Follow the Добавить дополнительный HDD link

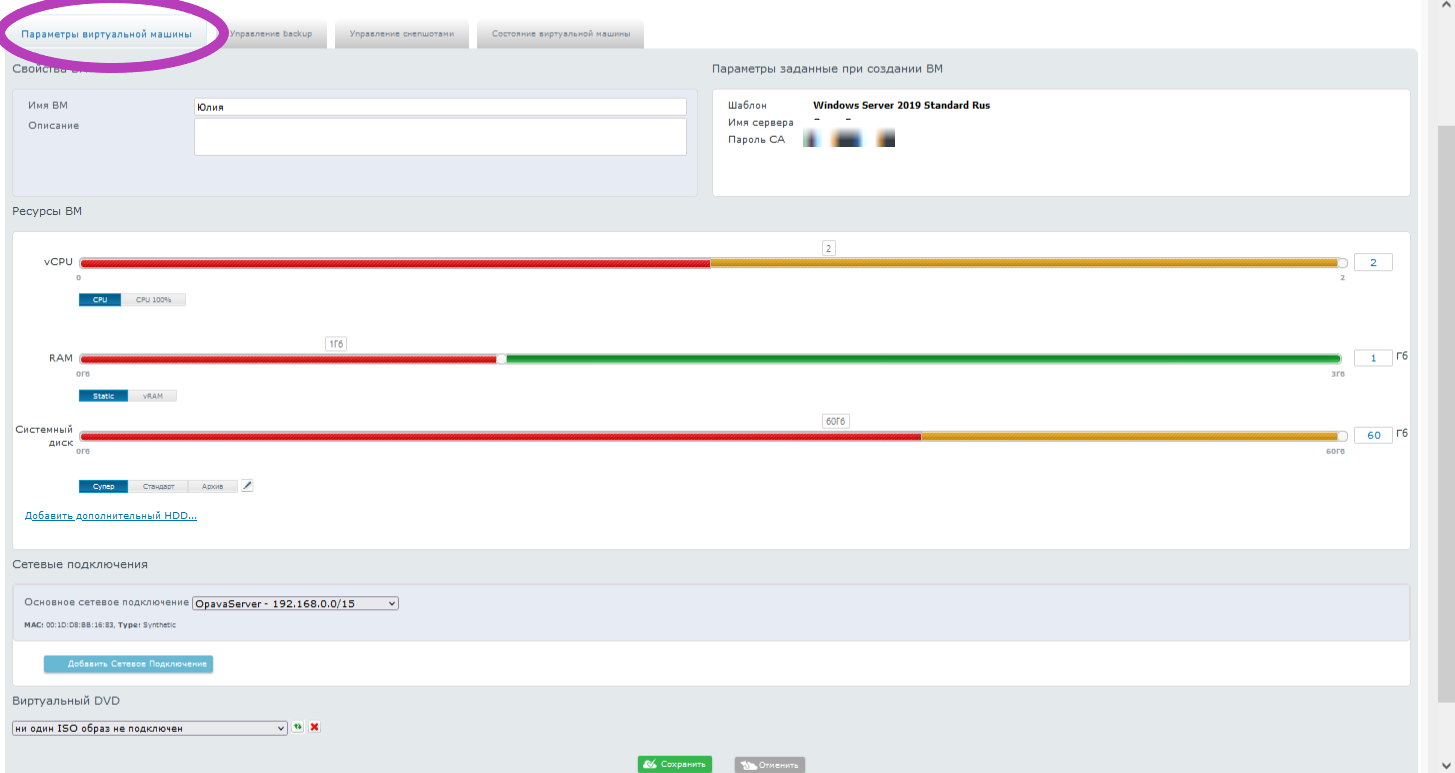[x=110, y=516]
